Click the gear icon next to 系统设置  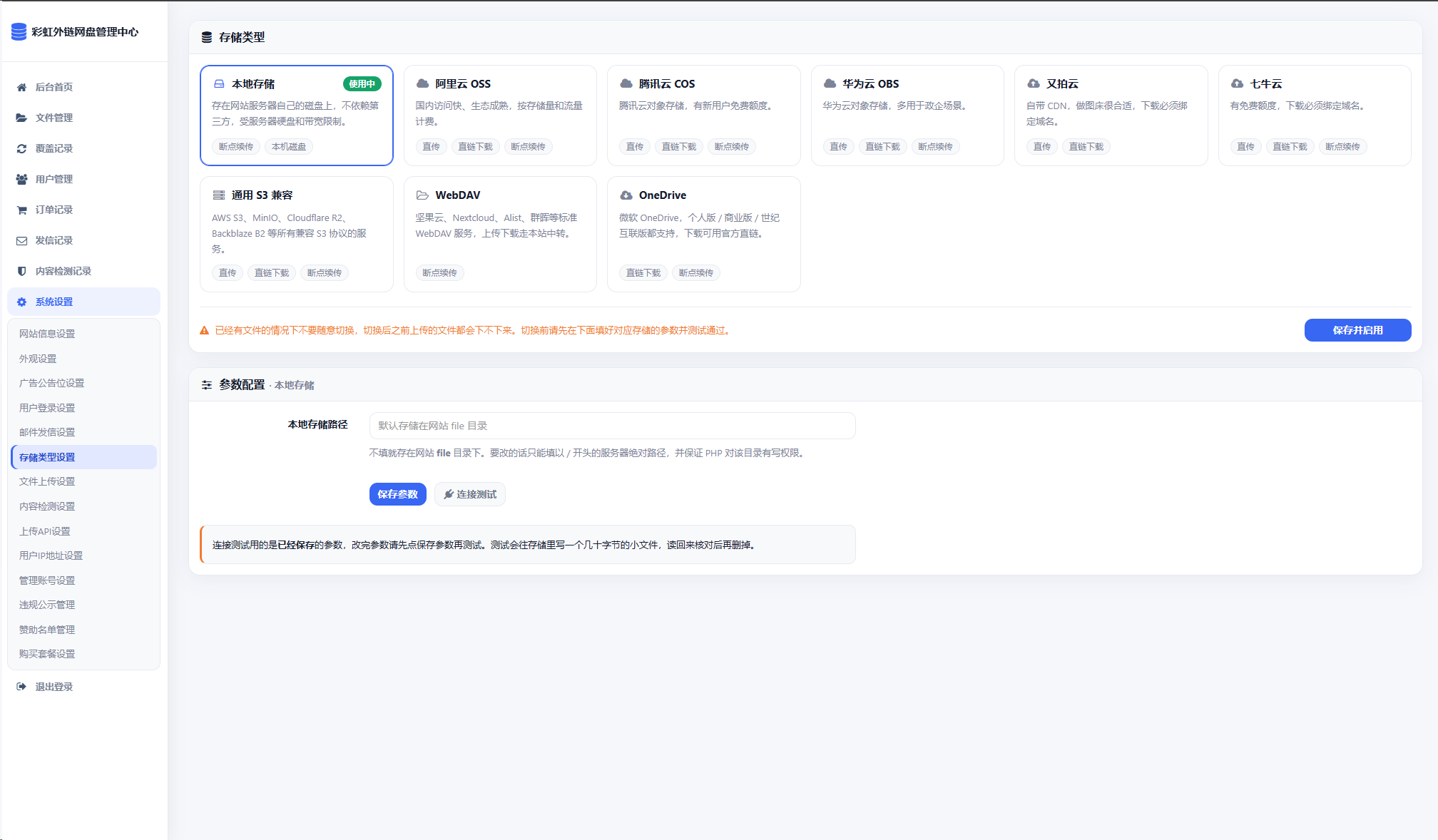pyautogui.click(x=22, y=302)
